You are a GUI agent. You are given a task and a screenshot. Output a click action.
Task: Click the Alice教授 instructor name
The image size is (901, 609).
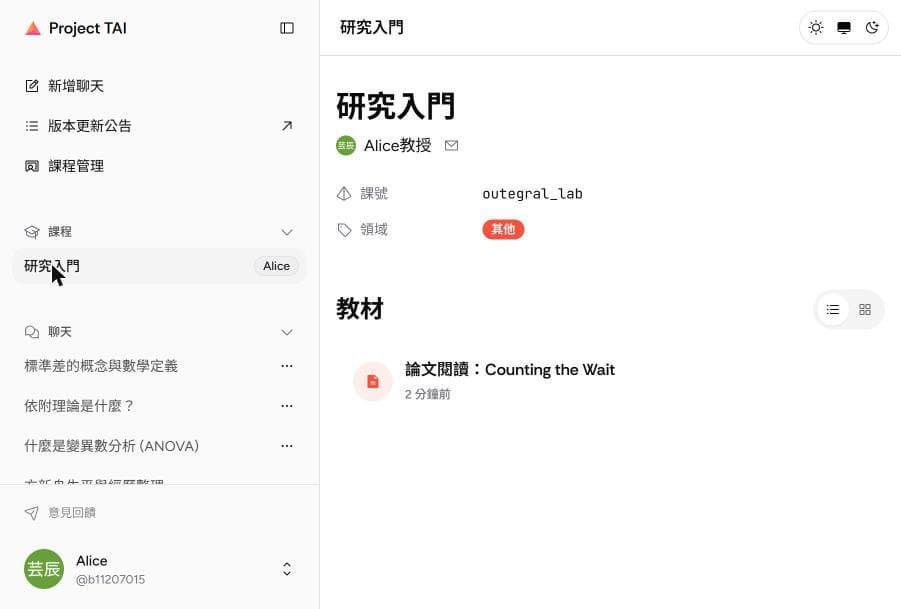click(x=398, y=145)
